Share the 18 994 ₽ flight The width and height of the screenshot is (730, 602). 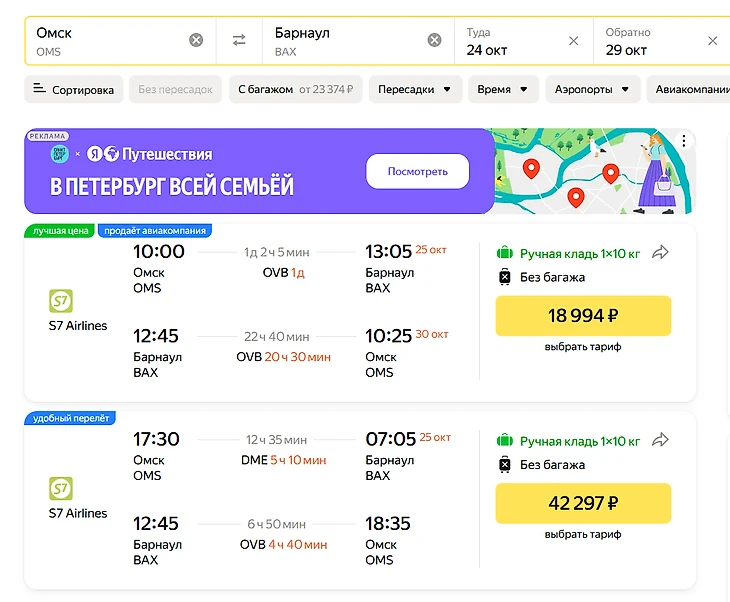point(660,252)
